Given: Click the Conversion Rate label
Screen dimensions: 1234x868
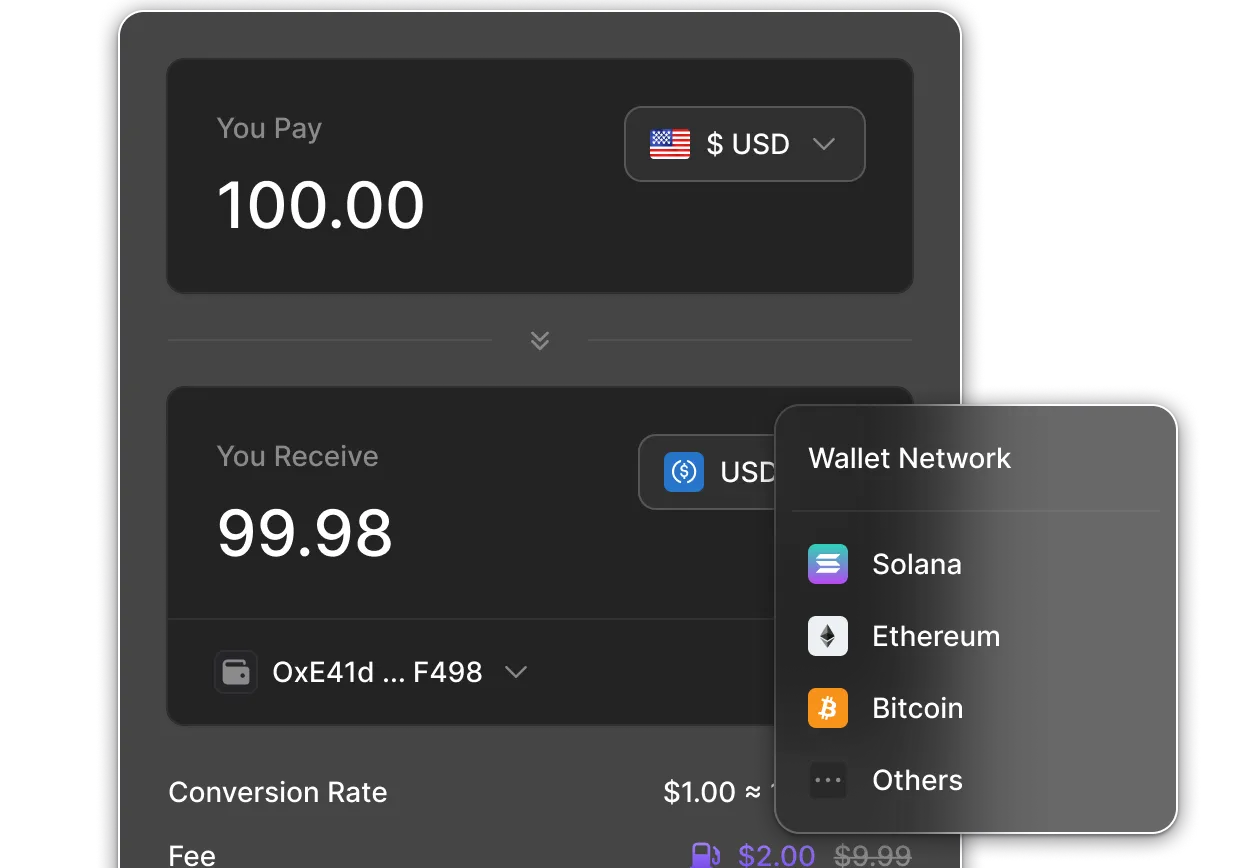Looking at the screenshot, I should (278, 792).
